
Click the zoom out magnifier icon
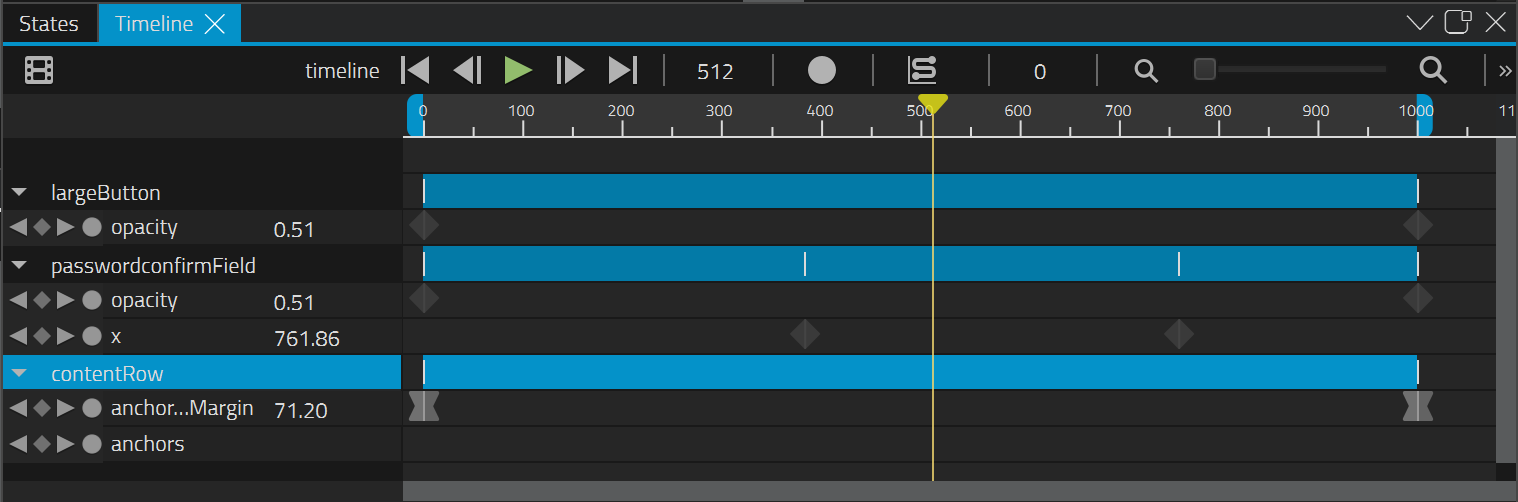click(1146, 70)
